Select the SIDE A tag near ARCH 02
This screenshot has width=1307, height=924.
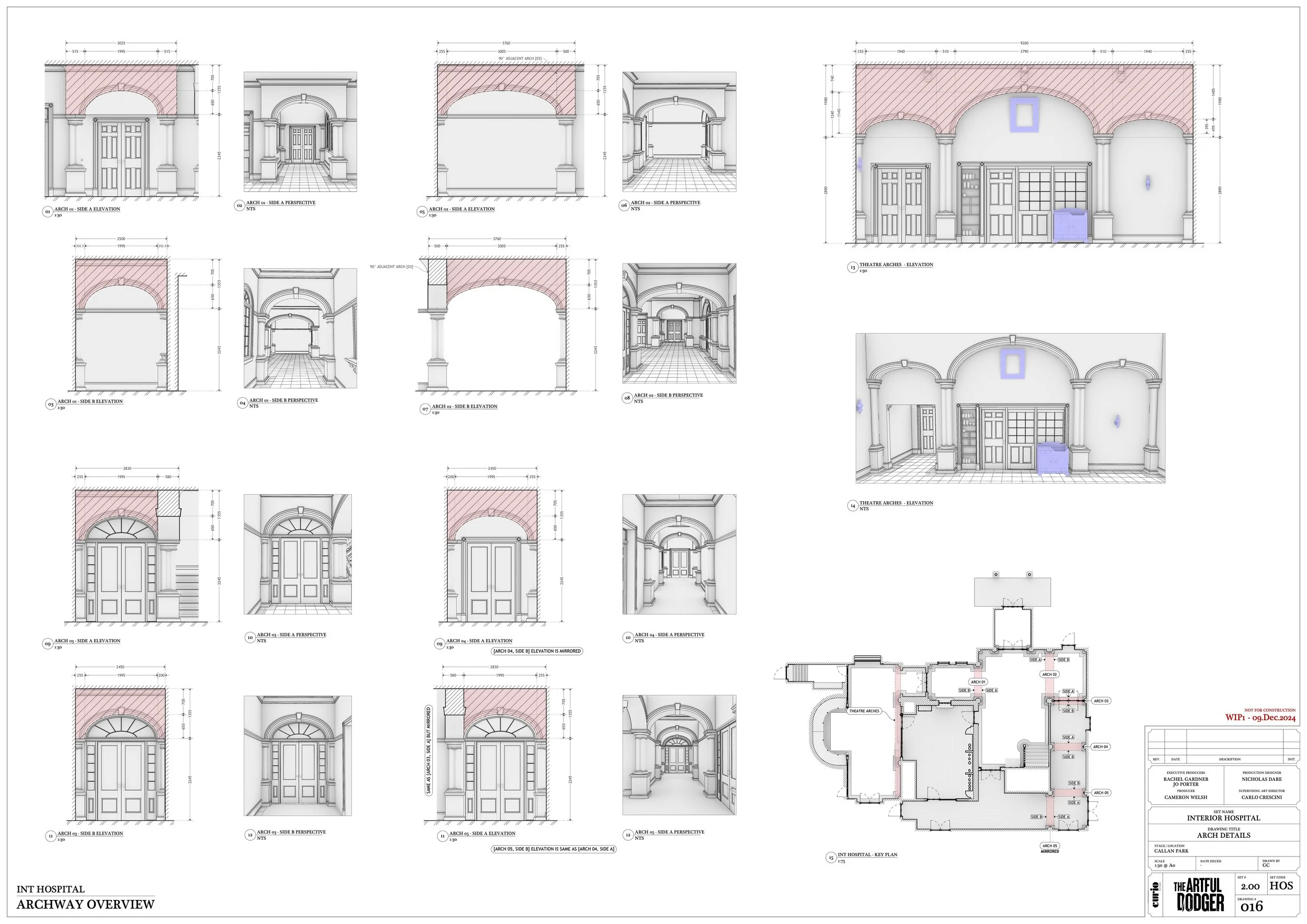tap(1036, 660)
